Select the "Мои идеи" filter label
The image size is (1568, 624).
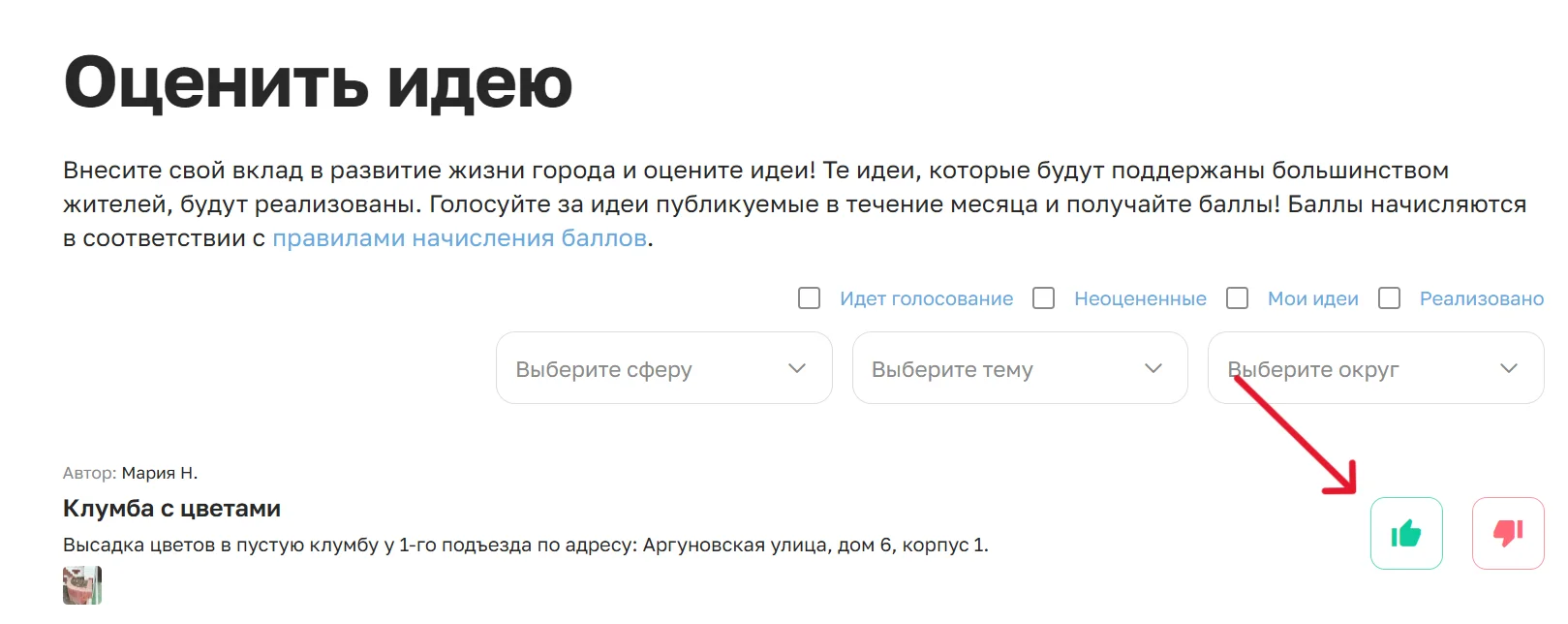[x=1313, y=299]
